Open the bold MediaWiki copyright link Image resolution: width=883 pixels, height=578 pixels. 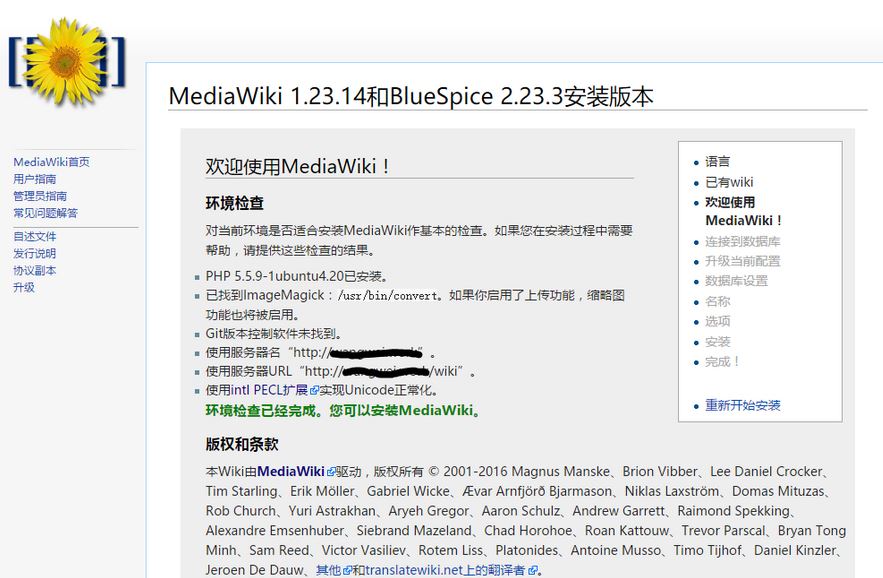291,472
